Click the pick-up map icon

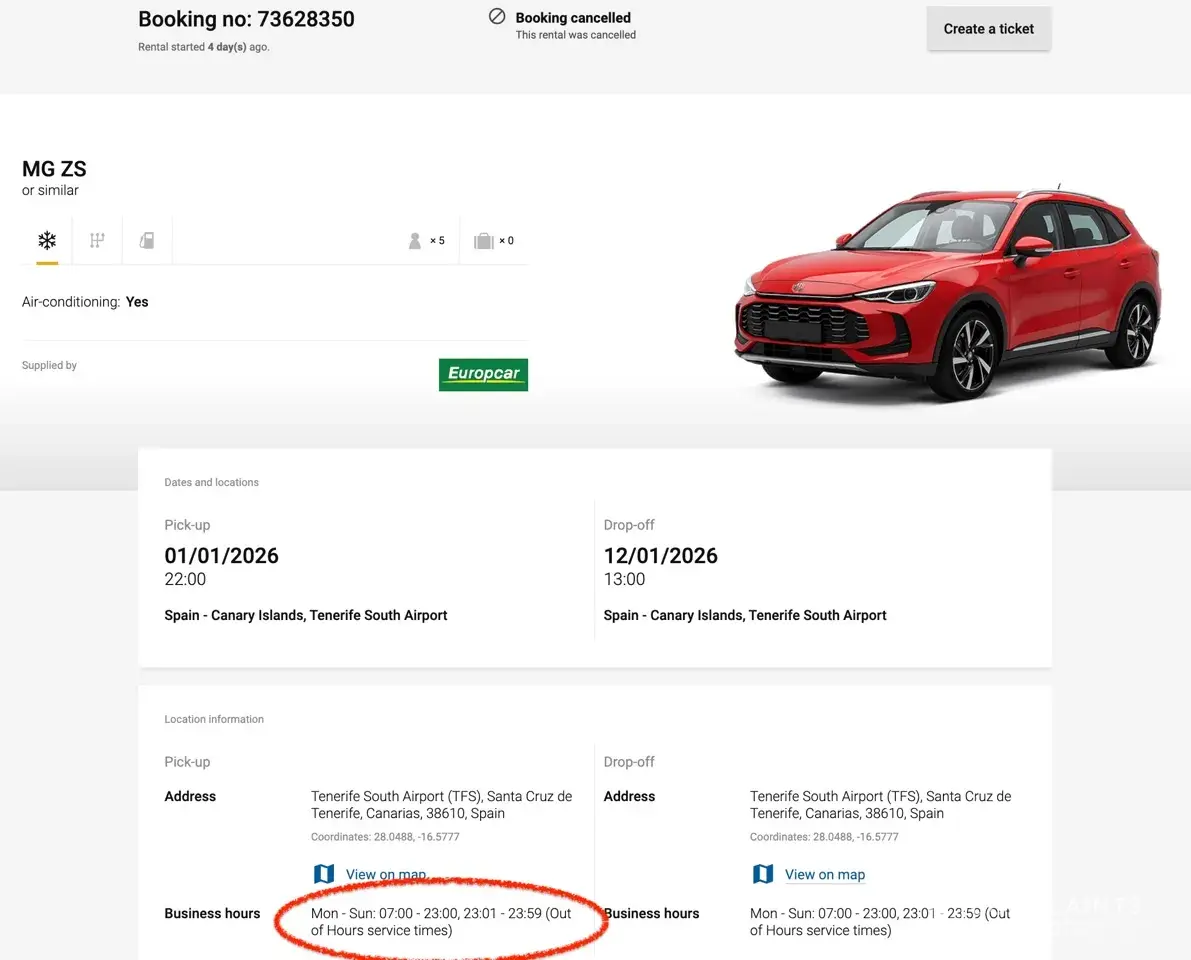[x=324, y=874]
